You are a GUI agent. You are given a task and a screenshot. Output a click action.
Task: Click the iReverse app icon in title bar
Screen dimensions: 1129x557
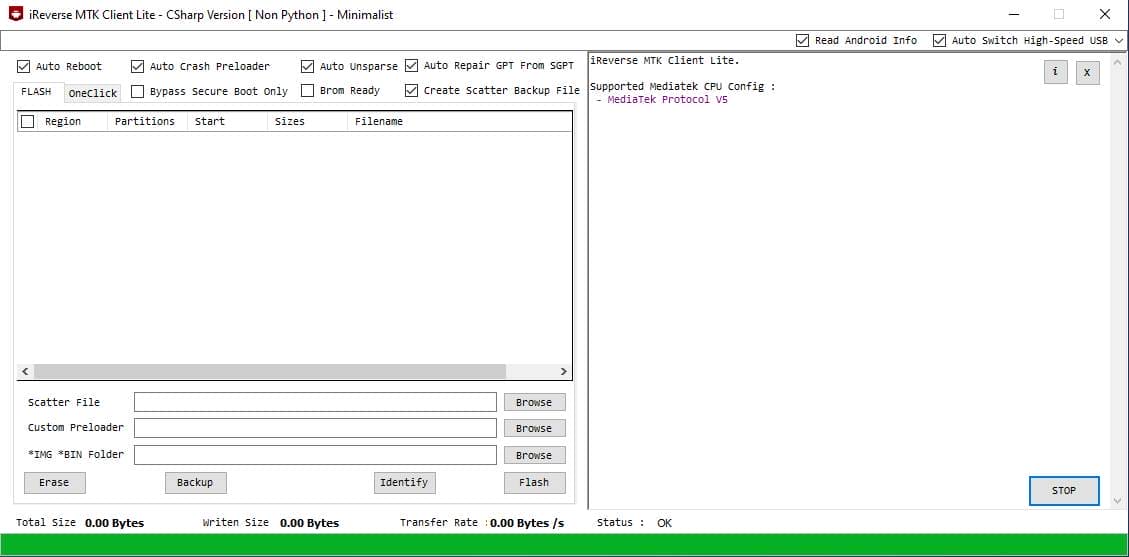coord(16,14)
